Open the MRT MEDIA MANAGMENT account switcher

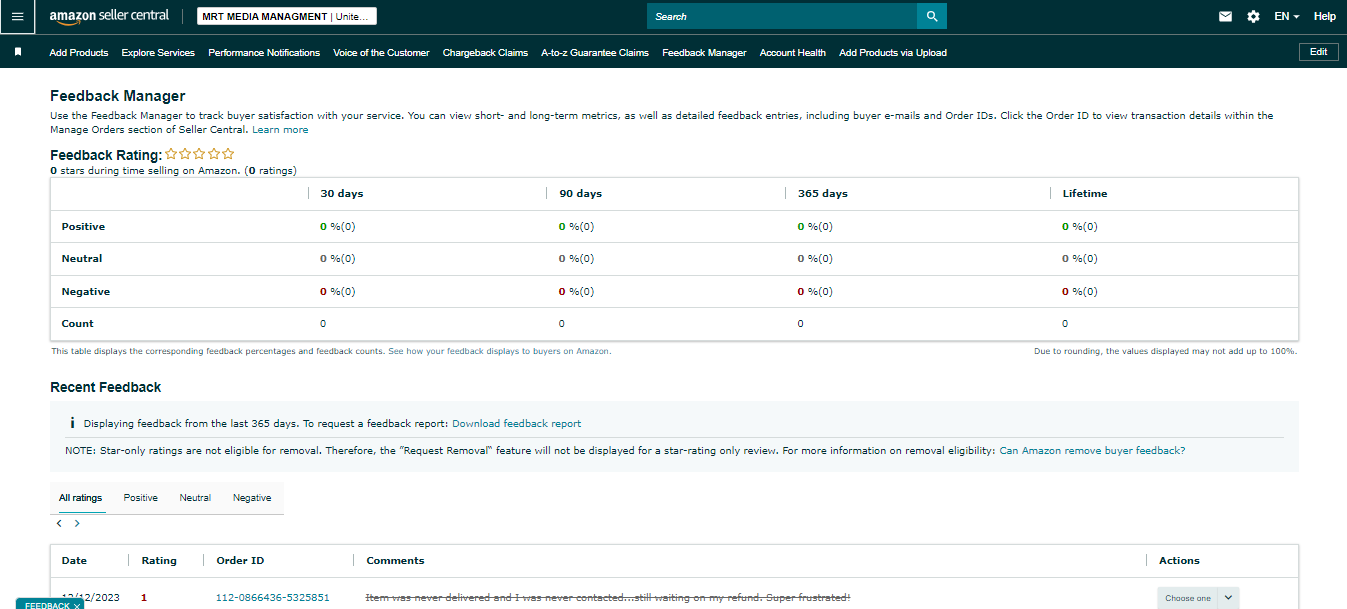(288, 16)
